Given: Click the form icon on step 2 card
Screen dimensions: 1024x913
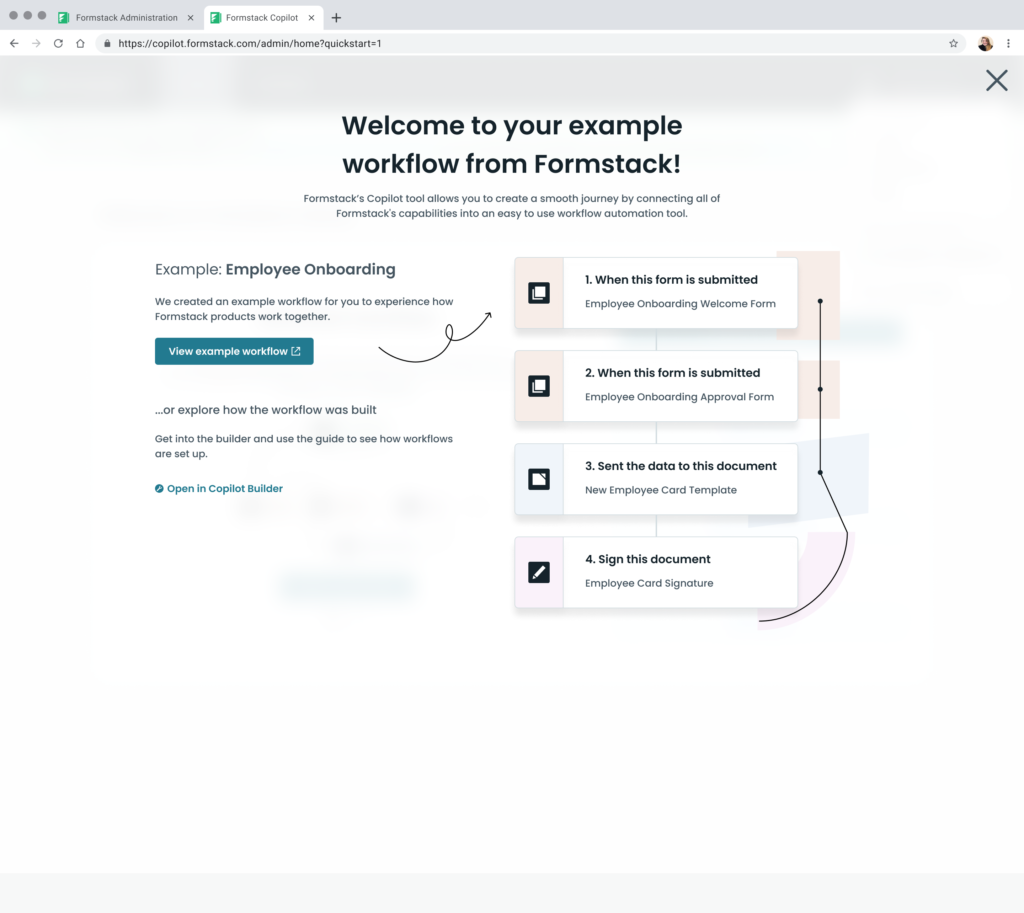Looking at the screenshot, I should (539, 386).
